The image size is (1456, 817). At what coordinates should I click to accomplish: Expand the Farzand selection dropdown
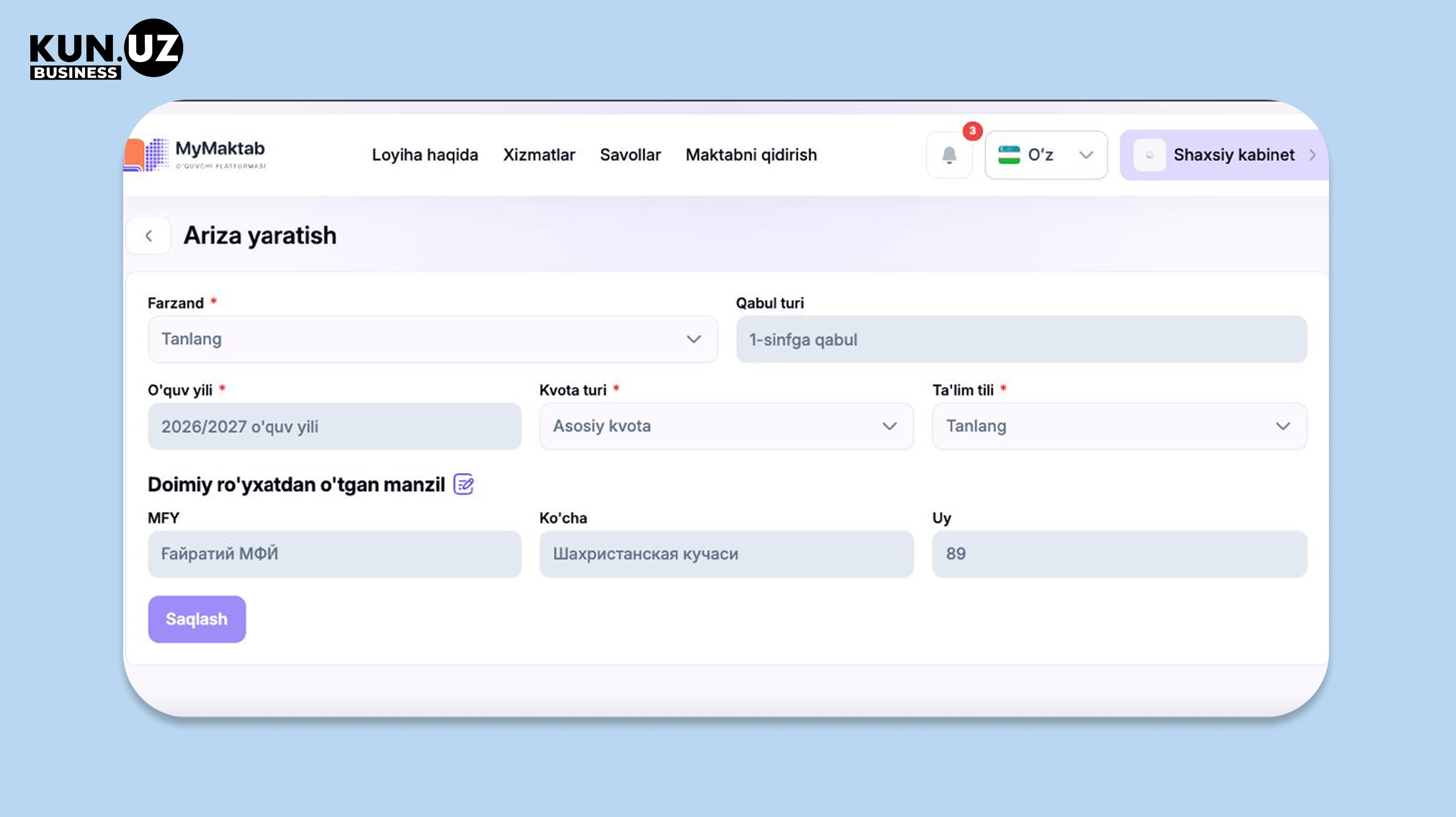(432, 339)
